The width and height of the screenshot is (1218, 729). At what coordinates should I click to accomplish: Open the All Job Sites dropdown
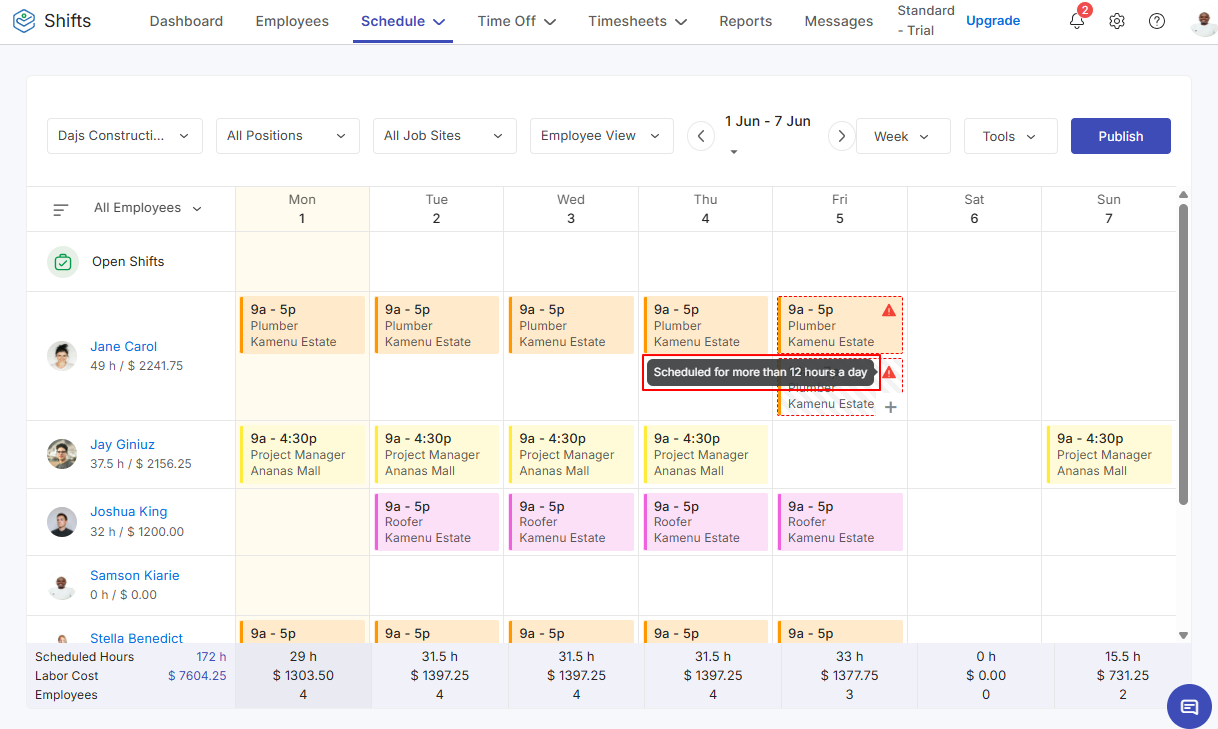click(x=445, y=136)
